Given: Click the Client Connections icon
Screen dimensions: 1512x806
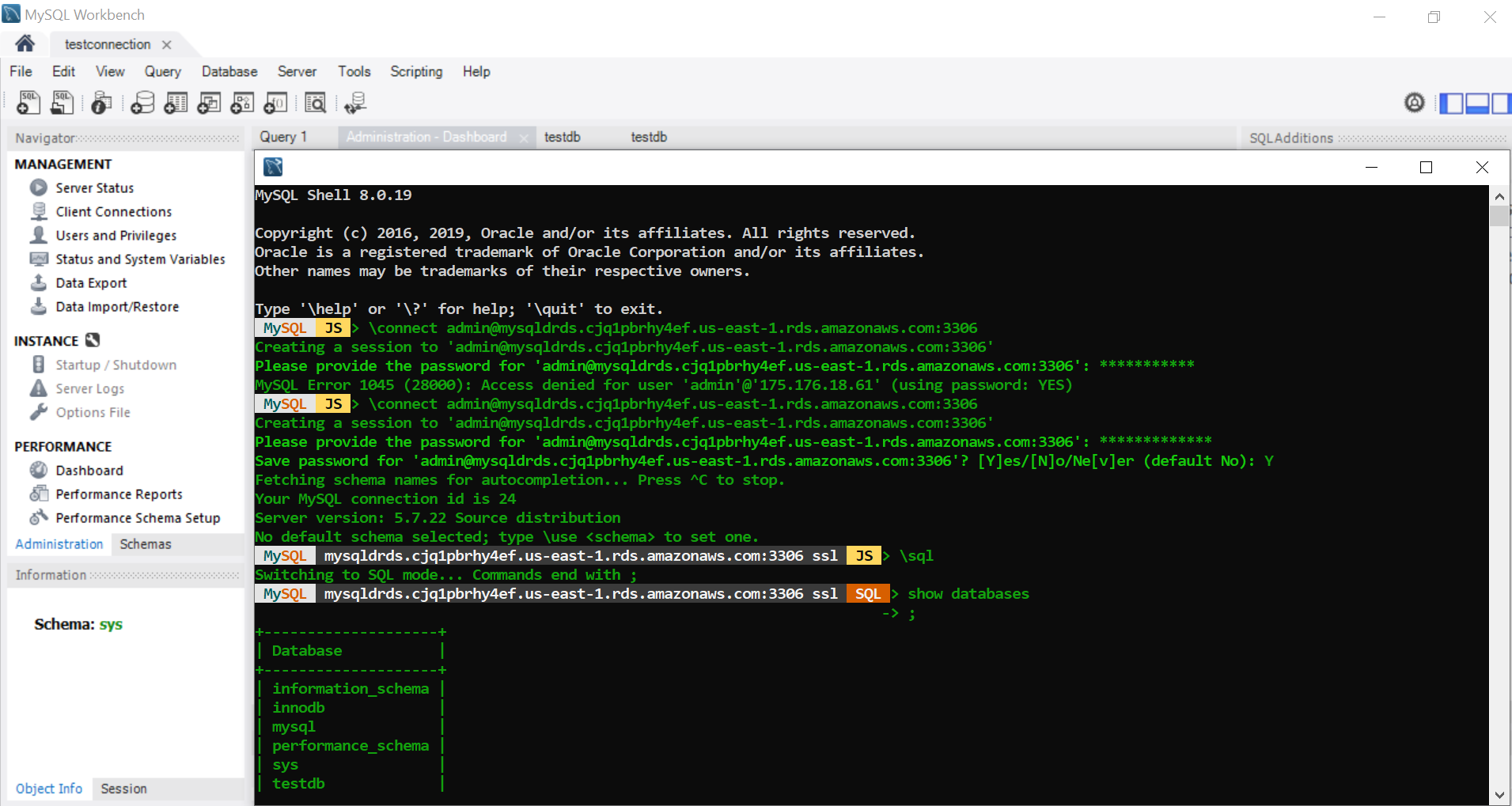Looking at the screenshot, I should pyautogui.click(x=39, y=211).
